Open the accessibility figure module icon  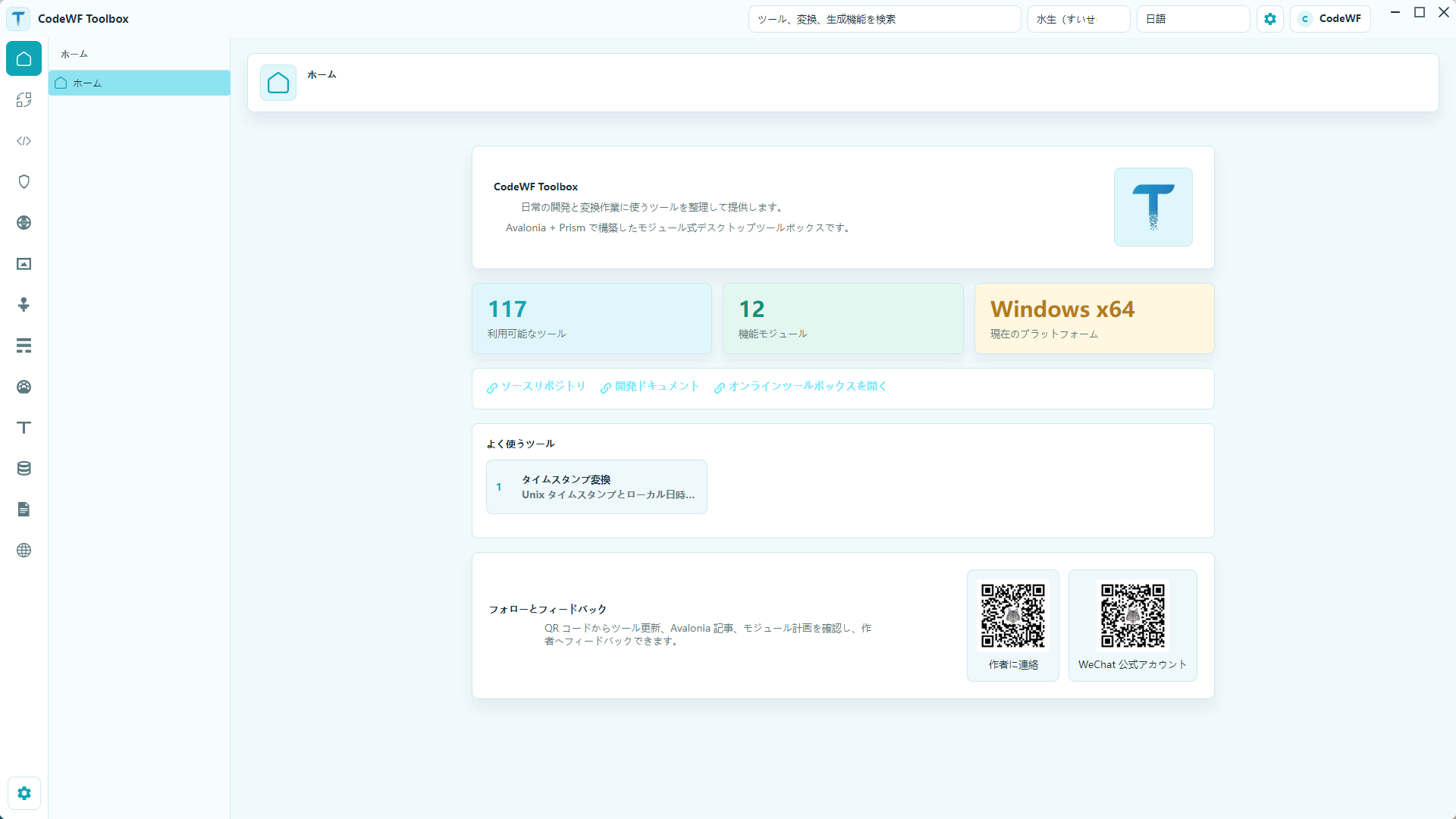click(24, 304)
